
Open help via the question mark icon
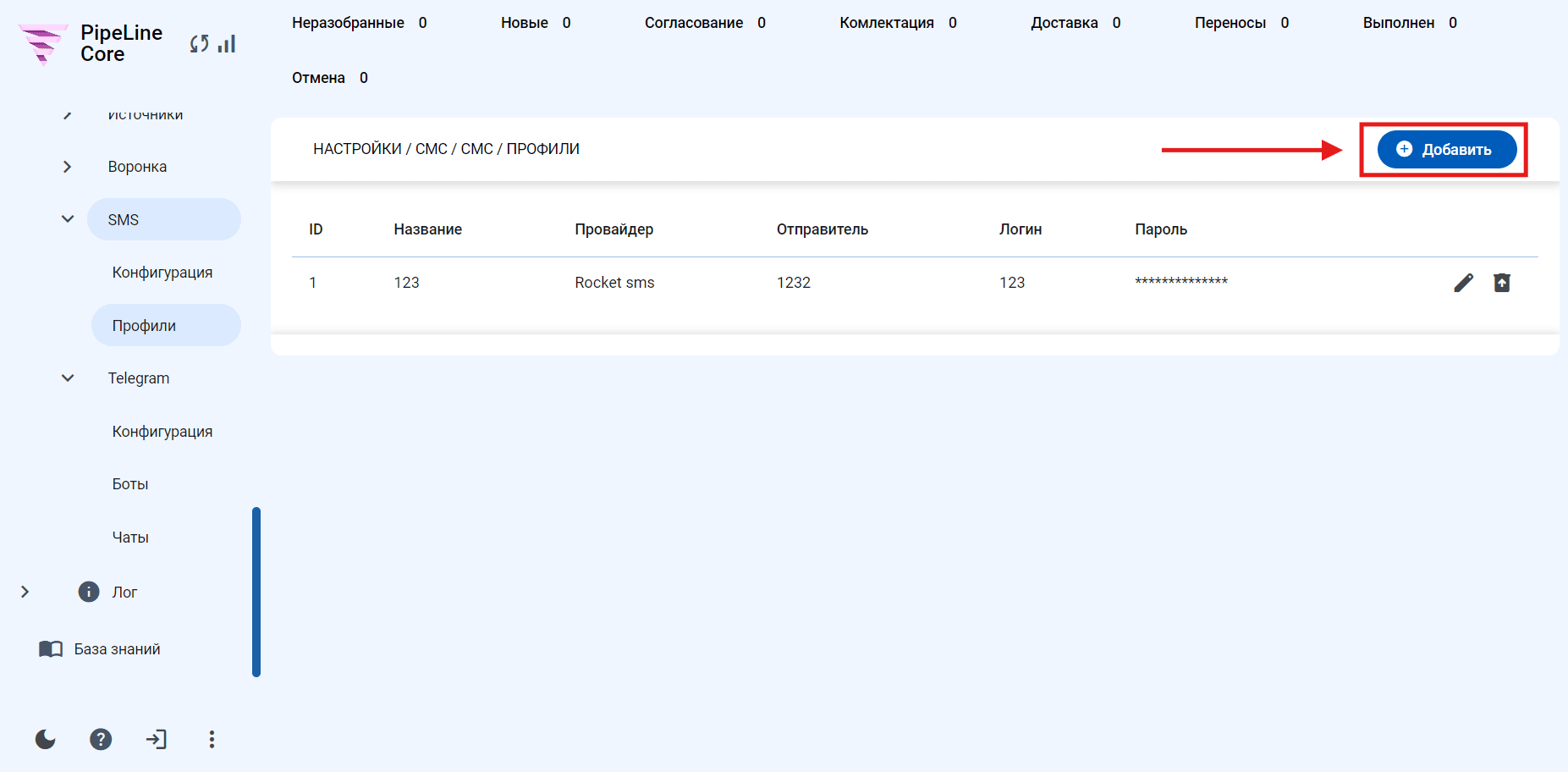pyautogui.click(x=101, y=740)
